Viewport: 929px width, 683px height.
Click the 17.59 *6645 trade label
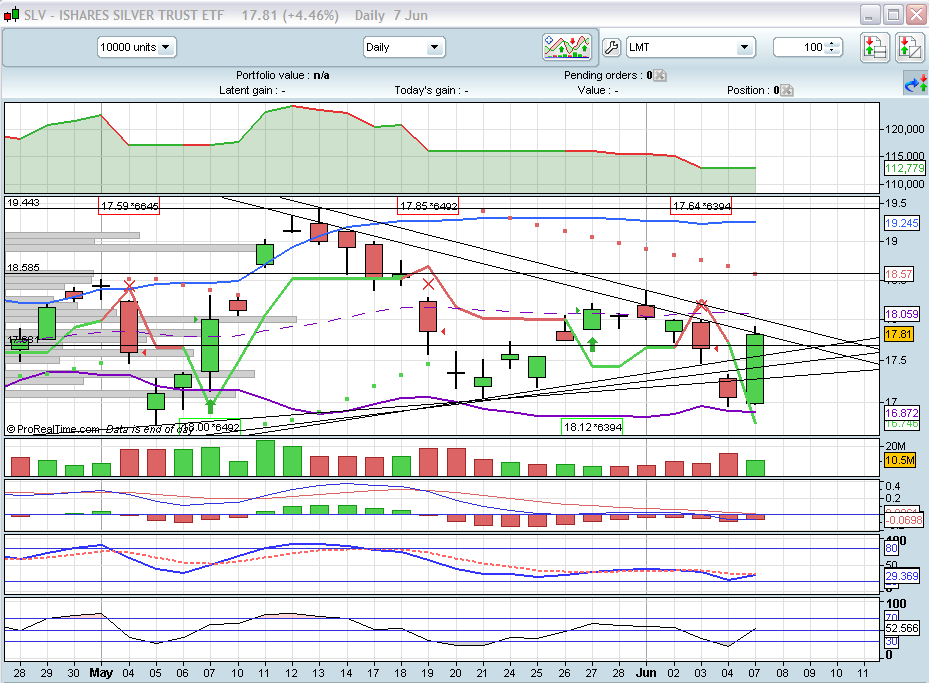[x=129, y=206]
